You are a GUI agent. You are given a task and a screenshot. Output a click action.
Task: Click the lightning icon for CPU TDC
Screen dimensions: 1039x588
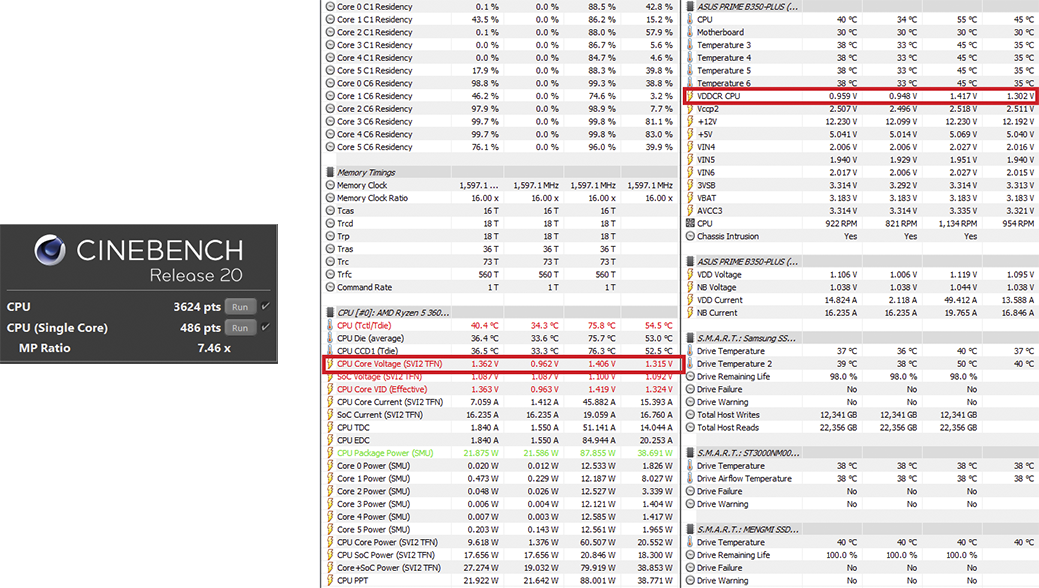[330, 428]
